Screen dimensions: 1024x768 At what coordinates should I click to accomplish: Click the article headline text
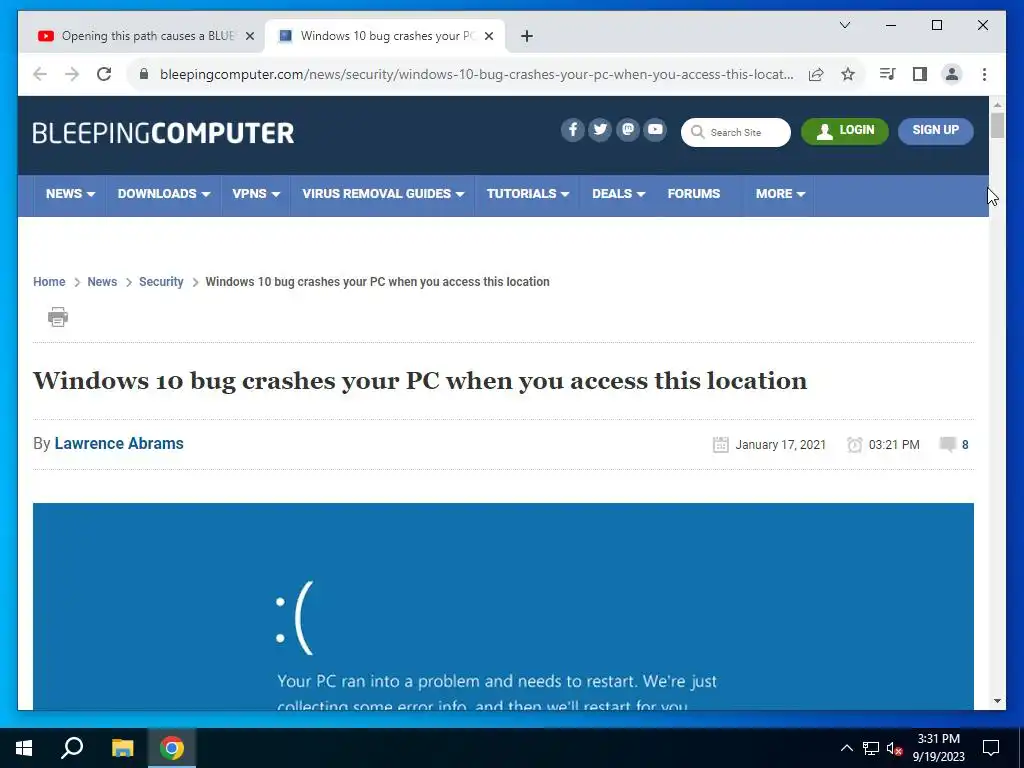pos(420,381)
